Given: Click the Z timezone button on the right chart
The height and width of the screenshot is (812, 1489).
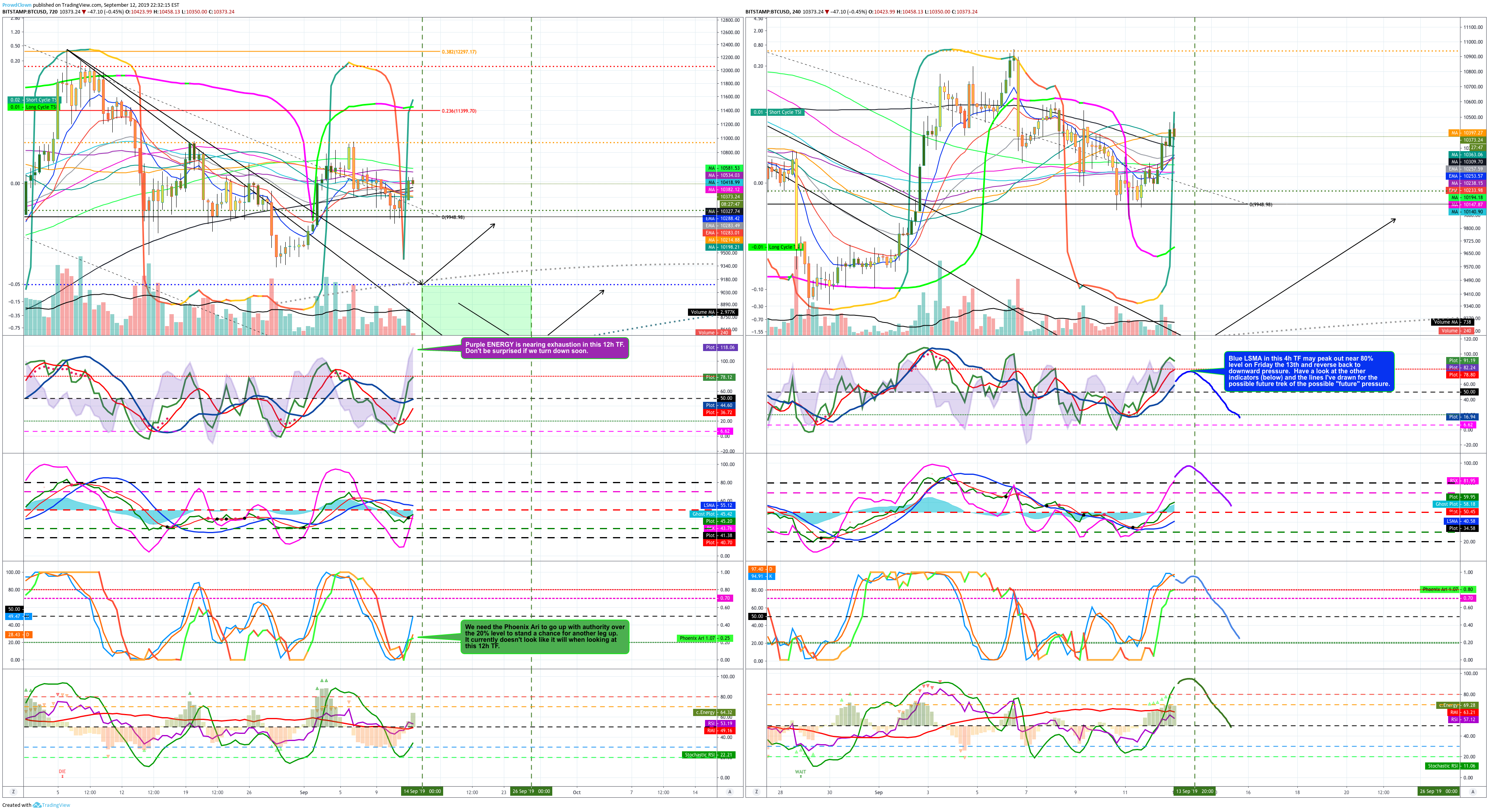Looking at the screenshot, I should 757,792.
